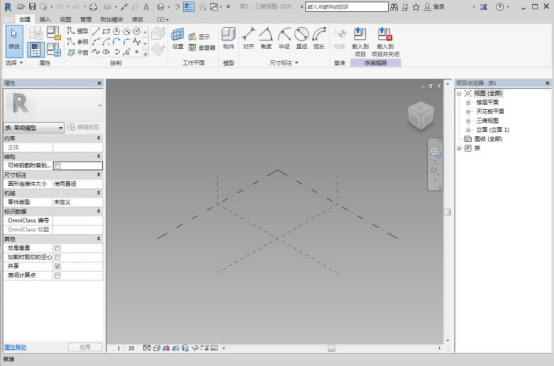
Task: Click the 模型 Model line tool
Action: [78, 31]
